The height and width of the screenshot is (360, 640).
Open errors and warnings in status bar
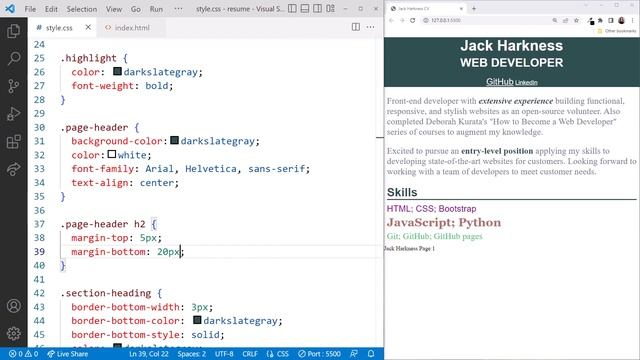(x=23, y=354)
